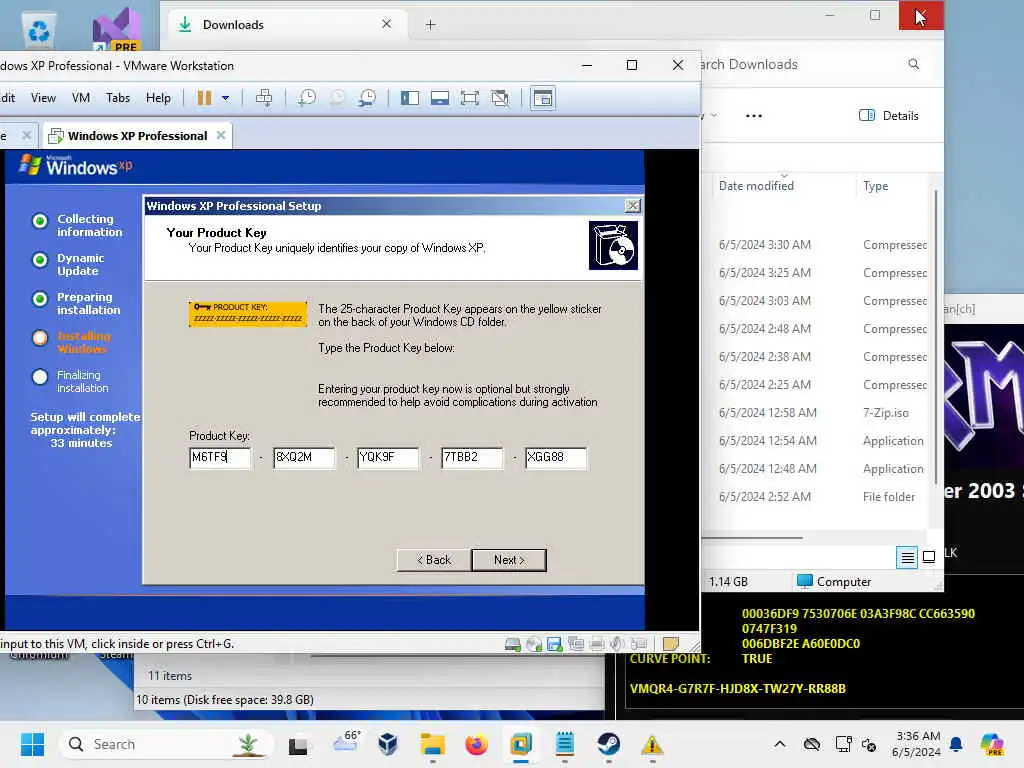Open the VMware snapshot manager

pos(368,98)
